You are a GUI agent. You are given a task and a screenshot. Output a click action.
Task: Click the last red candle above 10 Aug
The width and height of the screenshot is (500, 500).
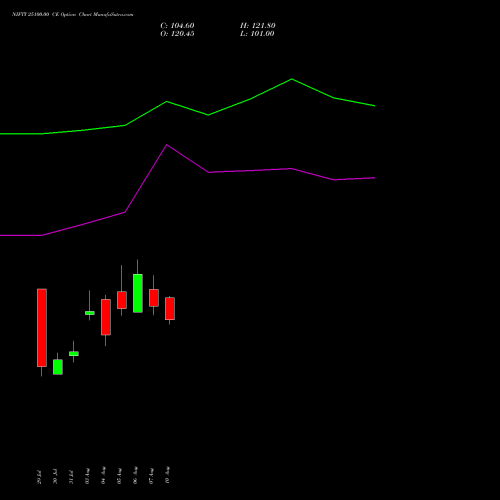(x=170, y=309)
